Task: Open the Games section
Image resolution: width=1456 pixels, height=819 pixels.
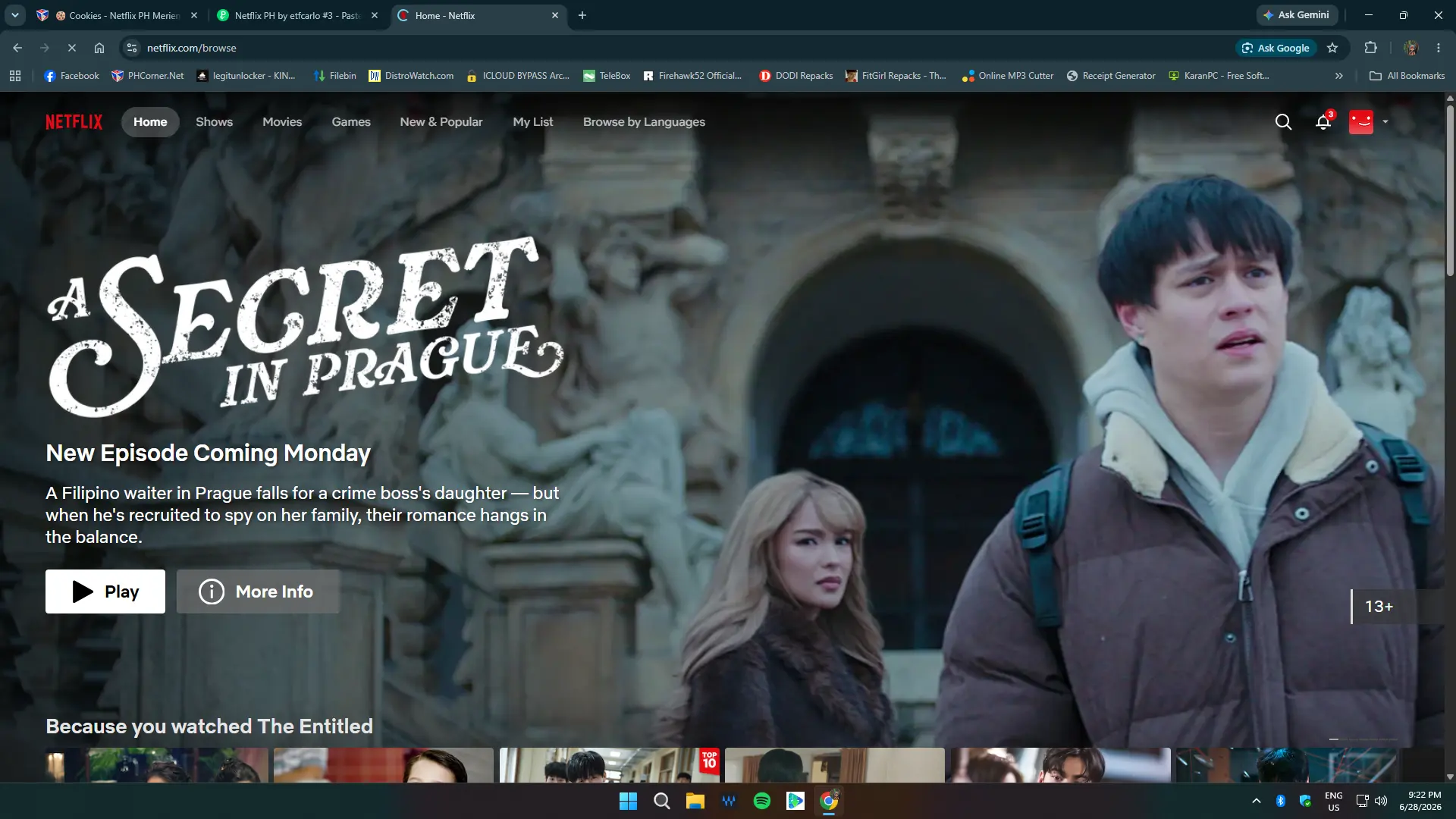Action: [351, 122]
